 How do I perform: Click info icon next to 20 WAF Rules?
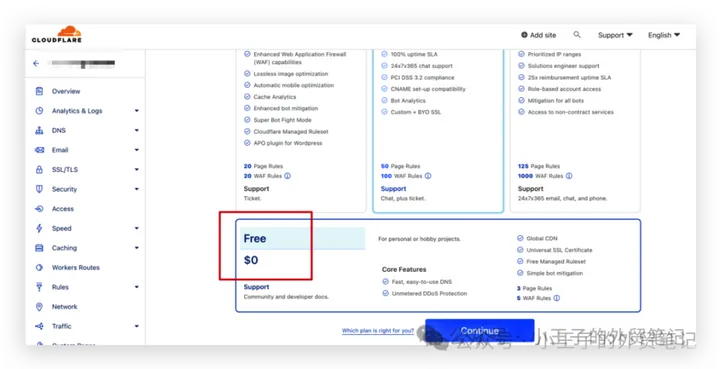[x=287, y=176]
